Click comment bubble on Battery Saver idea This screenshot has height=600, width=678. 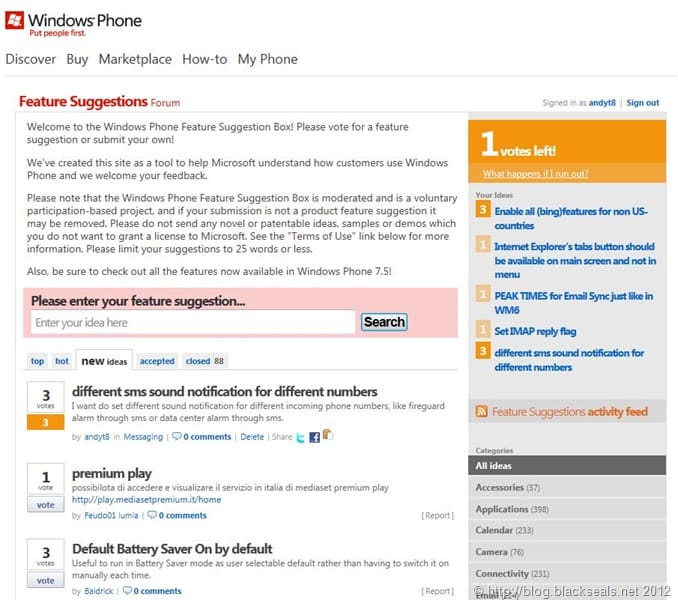(127, 590)
